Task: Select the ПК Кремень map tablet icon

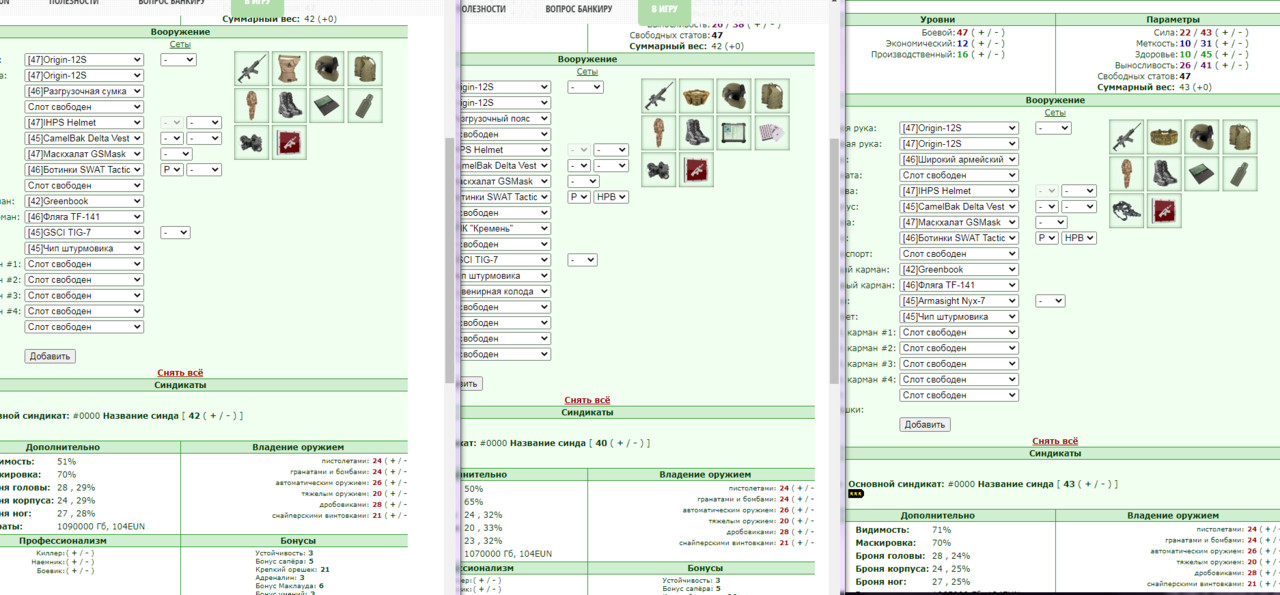Action: (734, 132)
